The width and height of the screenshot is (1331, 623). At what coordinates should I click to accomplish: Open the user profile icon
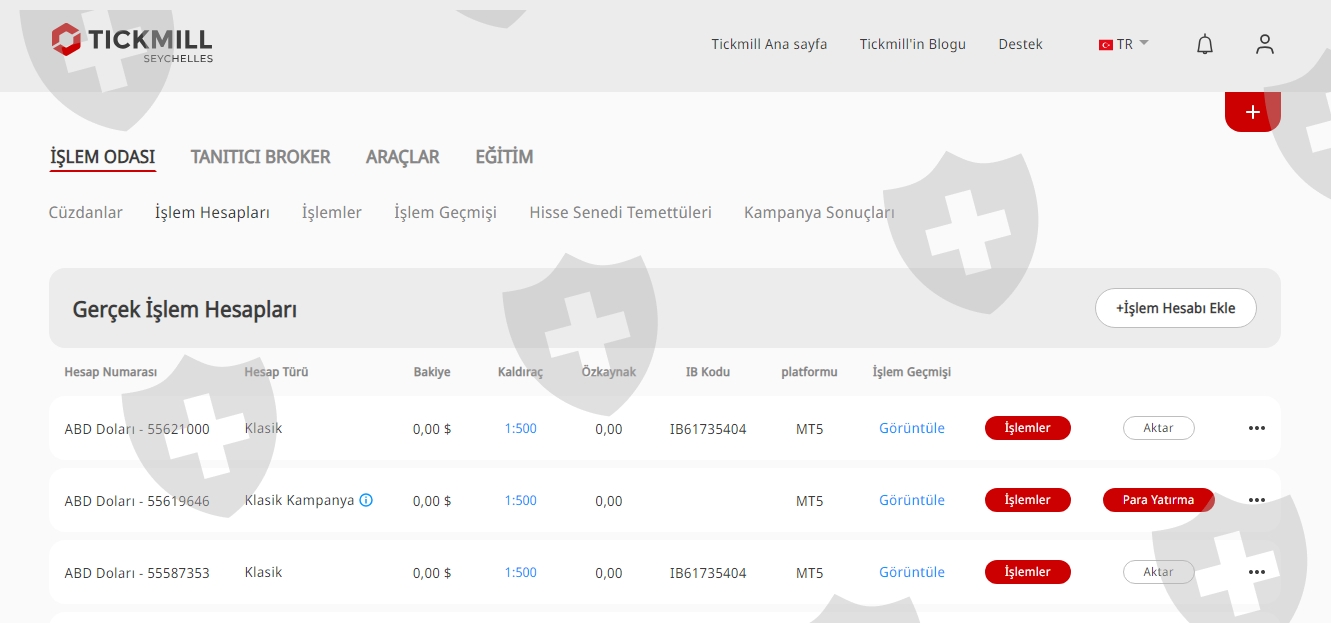coord(1265,44)
